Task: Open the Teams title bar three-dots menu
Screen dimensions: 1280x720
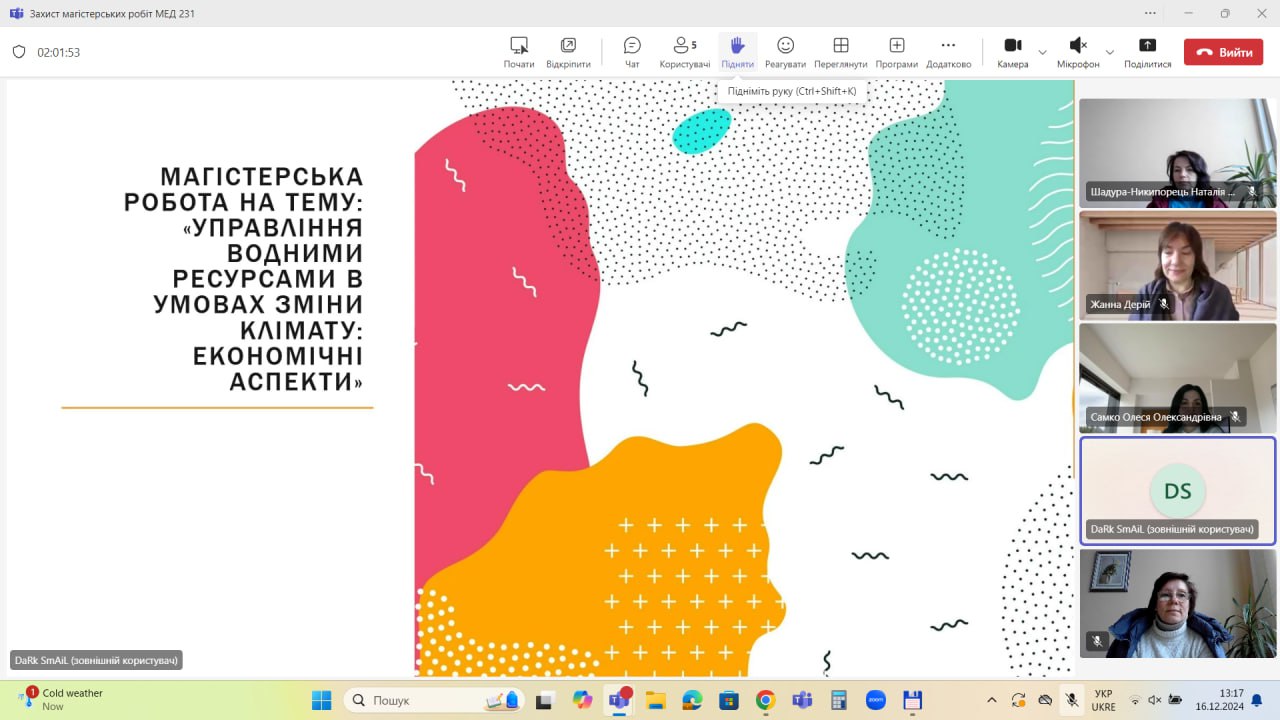Action: 1150,13
